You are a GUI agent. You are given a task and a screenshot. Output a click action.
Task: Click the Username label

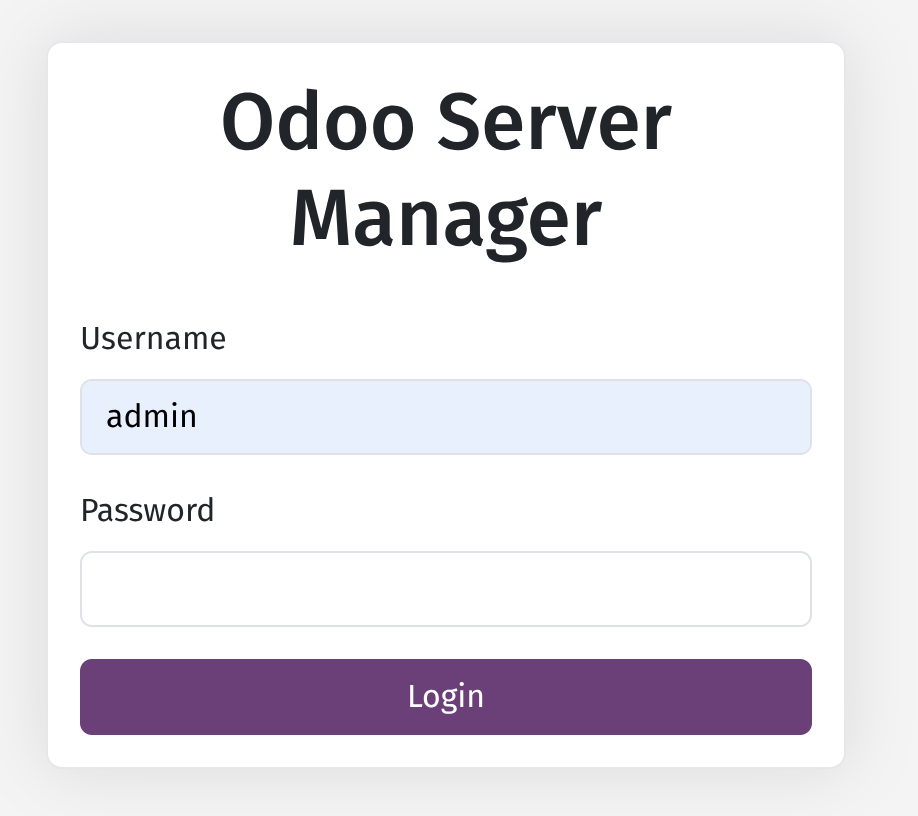tap(153, 339)
